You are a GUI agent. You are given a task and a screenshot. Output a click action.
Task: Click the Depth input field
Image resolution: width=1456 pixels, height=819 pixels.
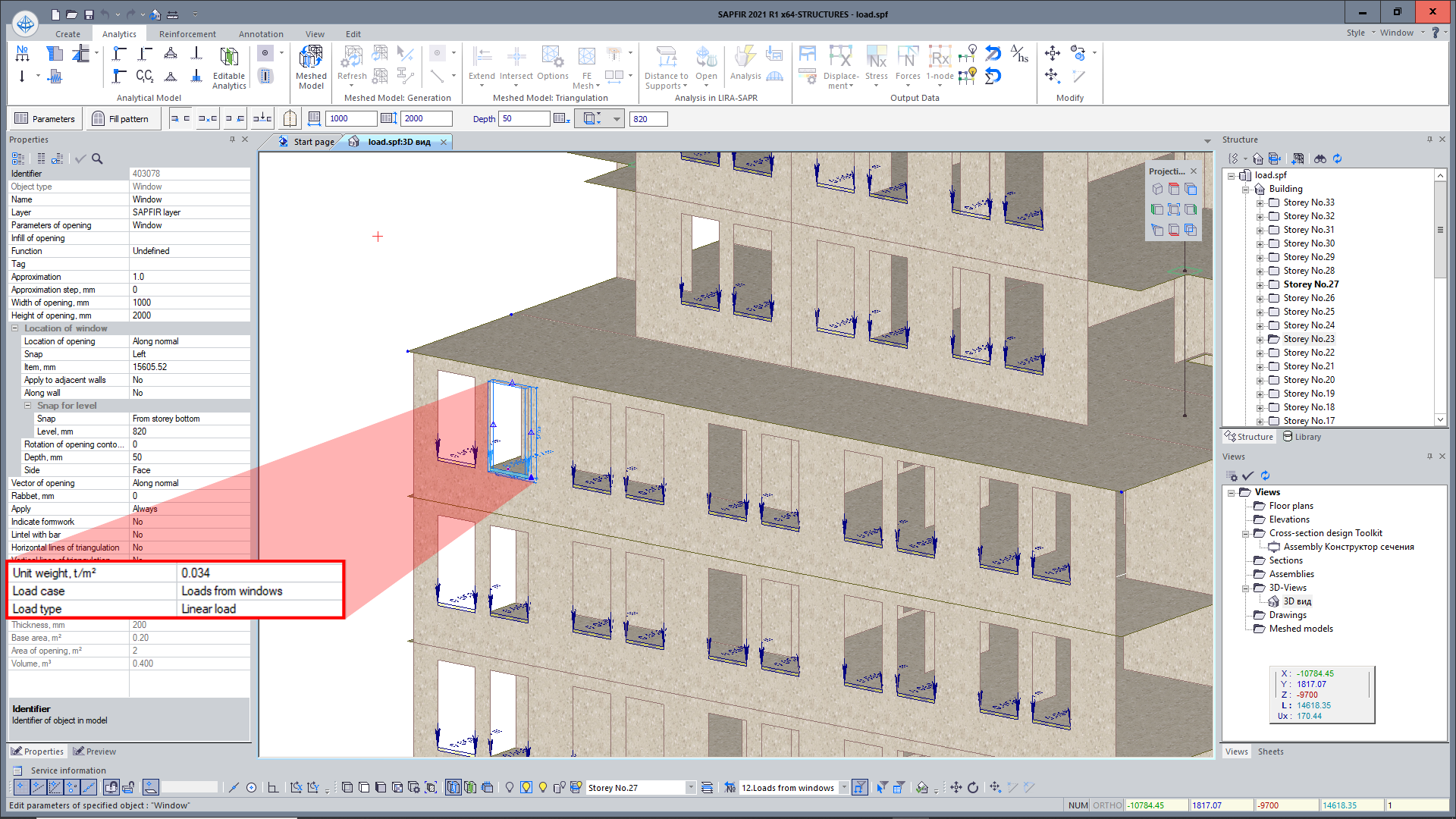point(523,118)
